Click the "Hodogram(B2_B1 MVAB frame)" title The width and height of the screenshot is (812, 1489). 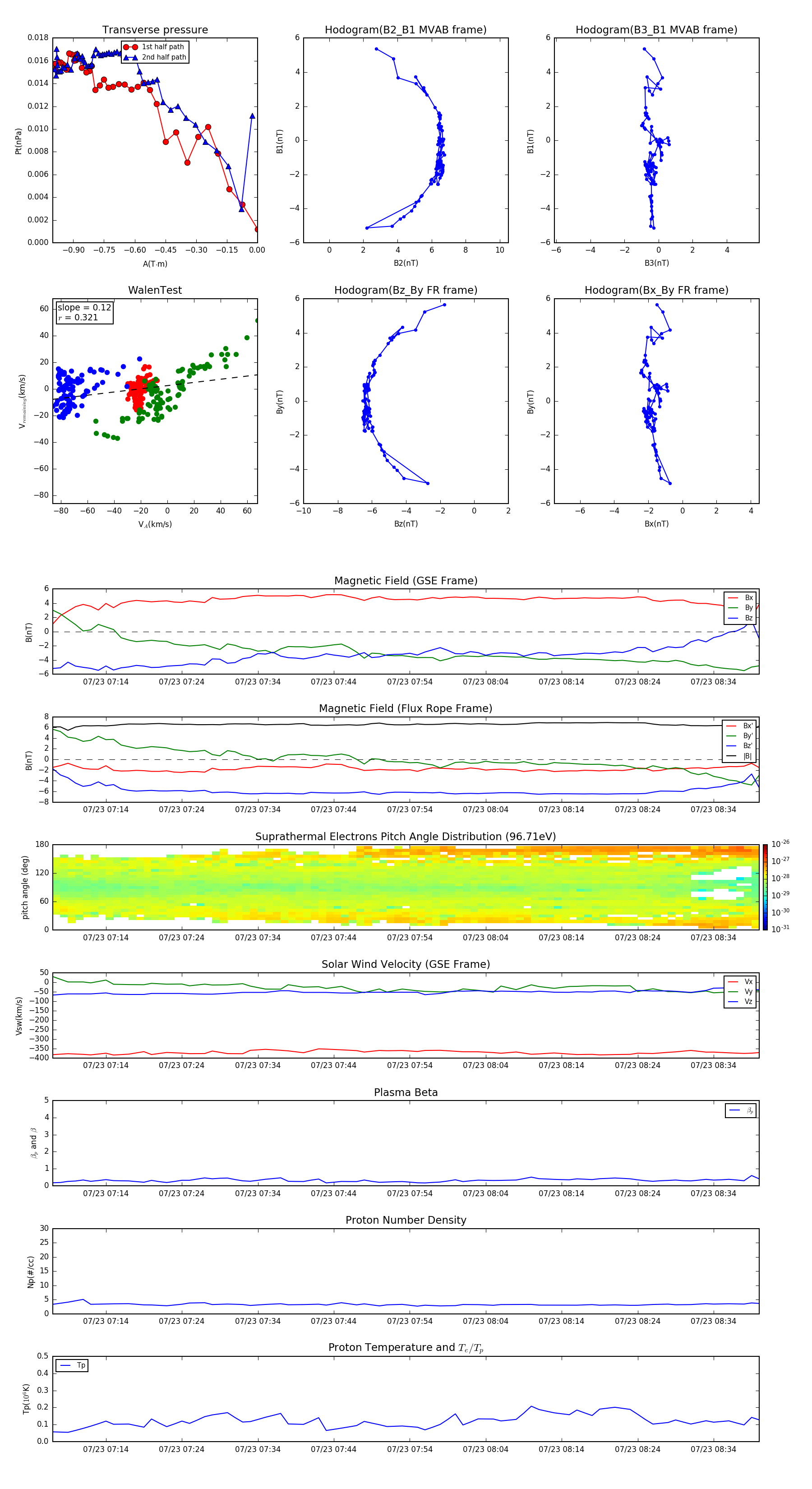point(405,29)
